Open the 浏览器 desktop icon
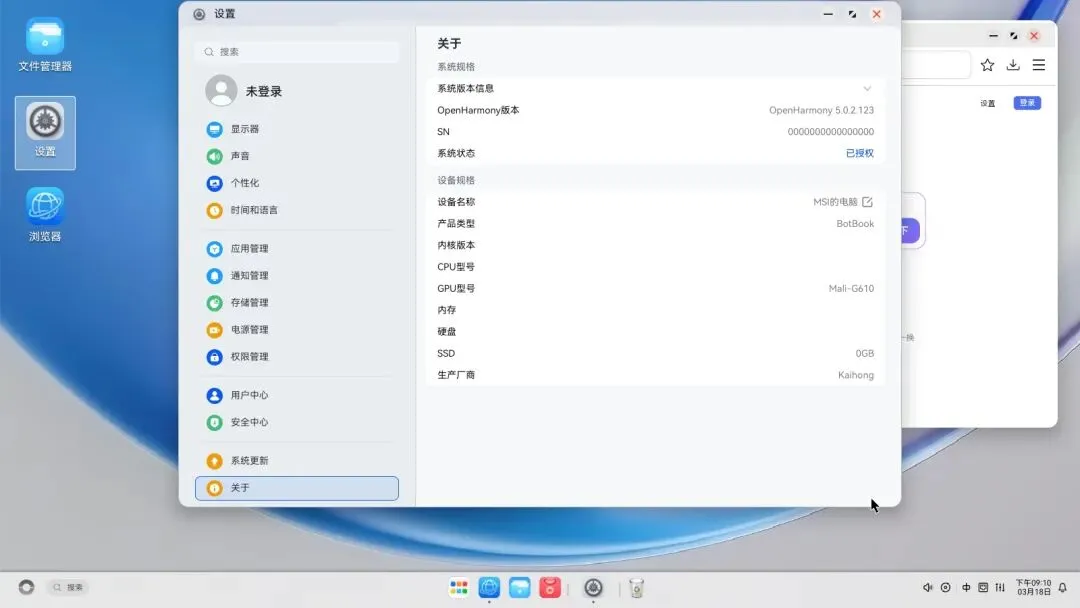 point(45,214)
